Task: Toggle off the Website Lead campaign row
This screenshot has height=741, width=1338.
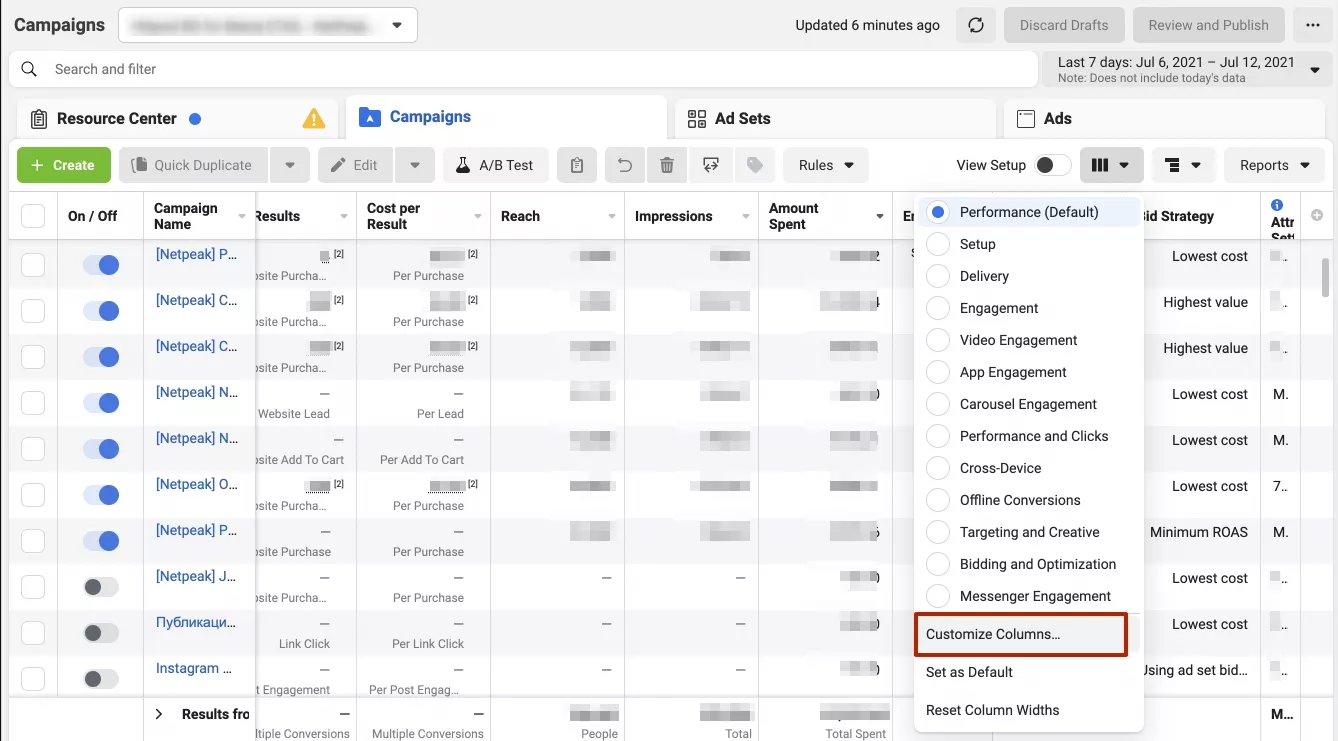Action: [101, 403]
